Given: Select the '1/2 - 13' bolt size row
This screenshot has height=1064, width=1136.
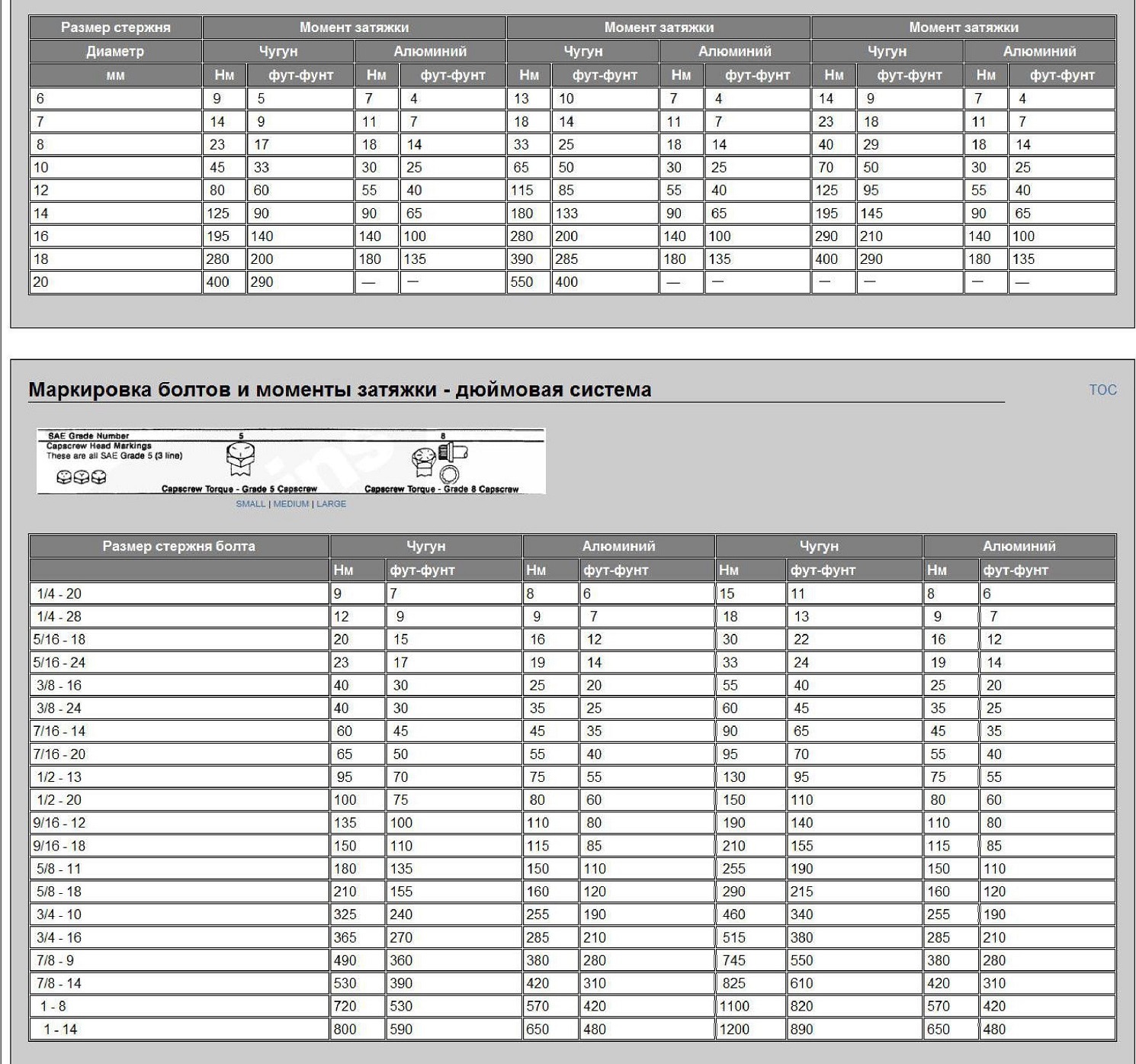Looking at the screenshot, I should 573,776.
